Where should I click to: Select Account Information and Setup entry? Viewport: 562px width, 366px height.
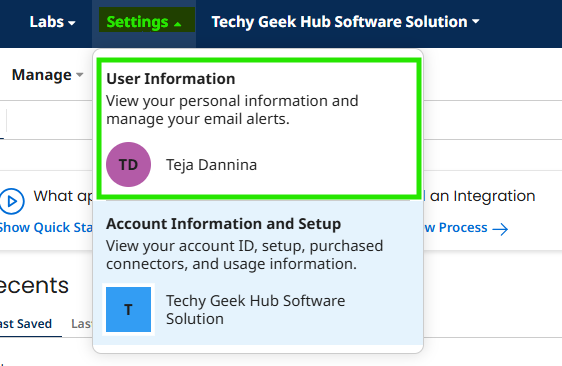(x=258, y=272)
